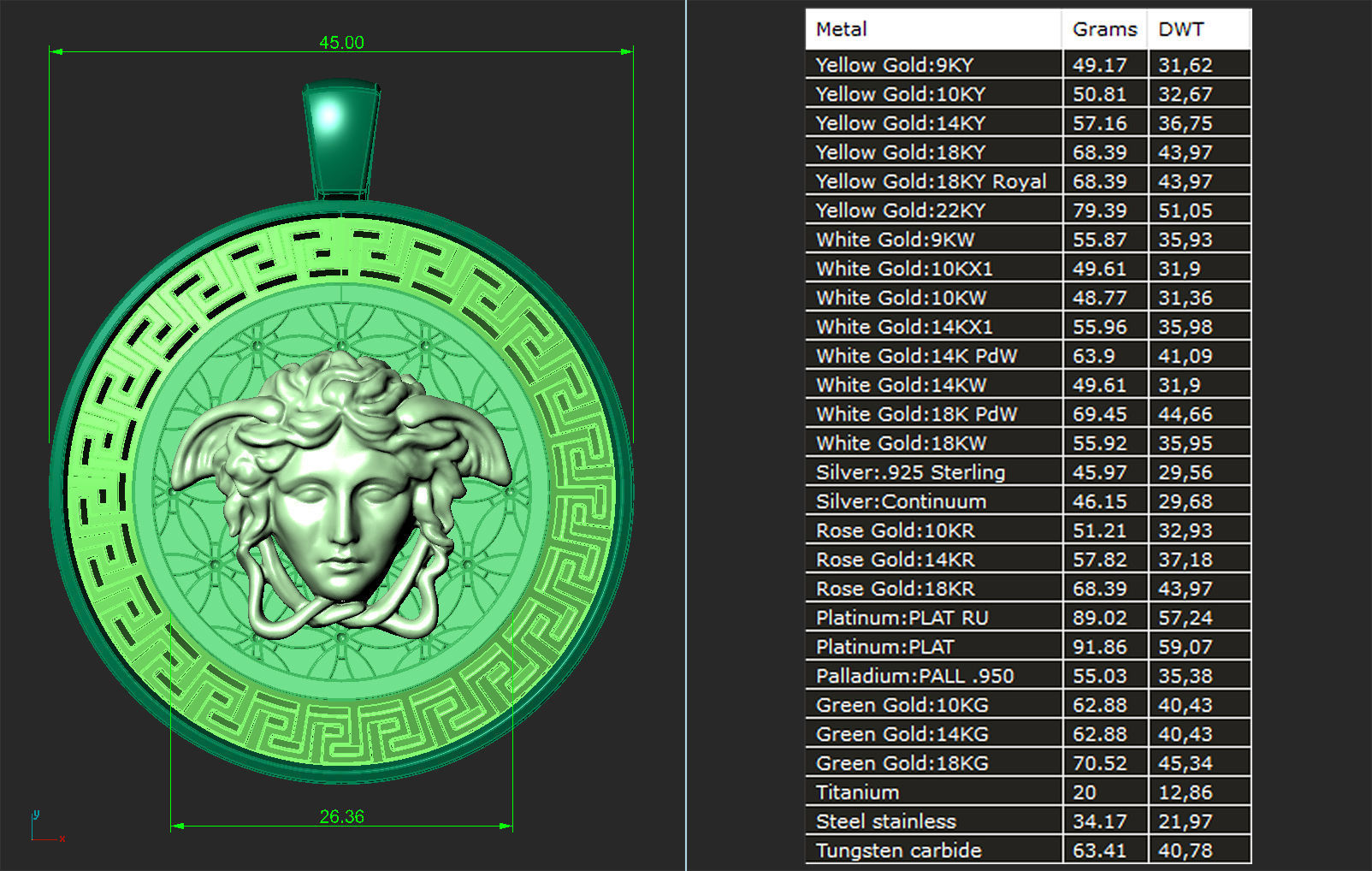Select the Green Gold:18KG metal name
The height and width of the screenshot is (871, 1372).
click(902, 763)
